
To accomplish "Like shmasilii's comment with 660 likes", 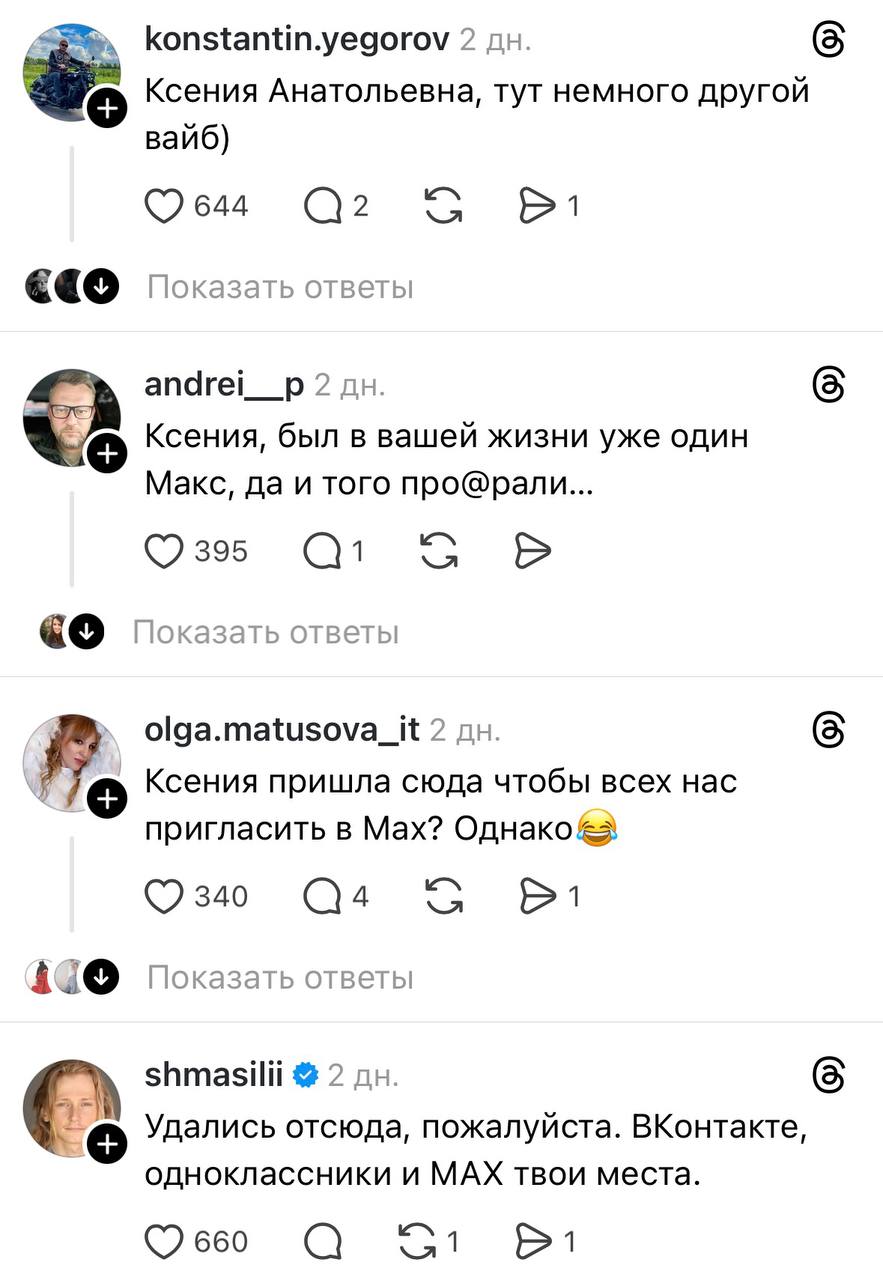I will tap(164, 1241).
